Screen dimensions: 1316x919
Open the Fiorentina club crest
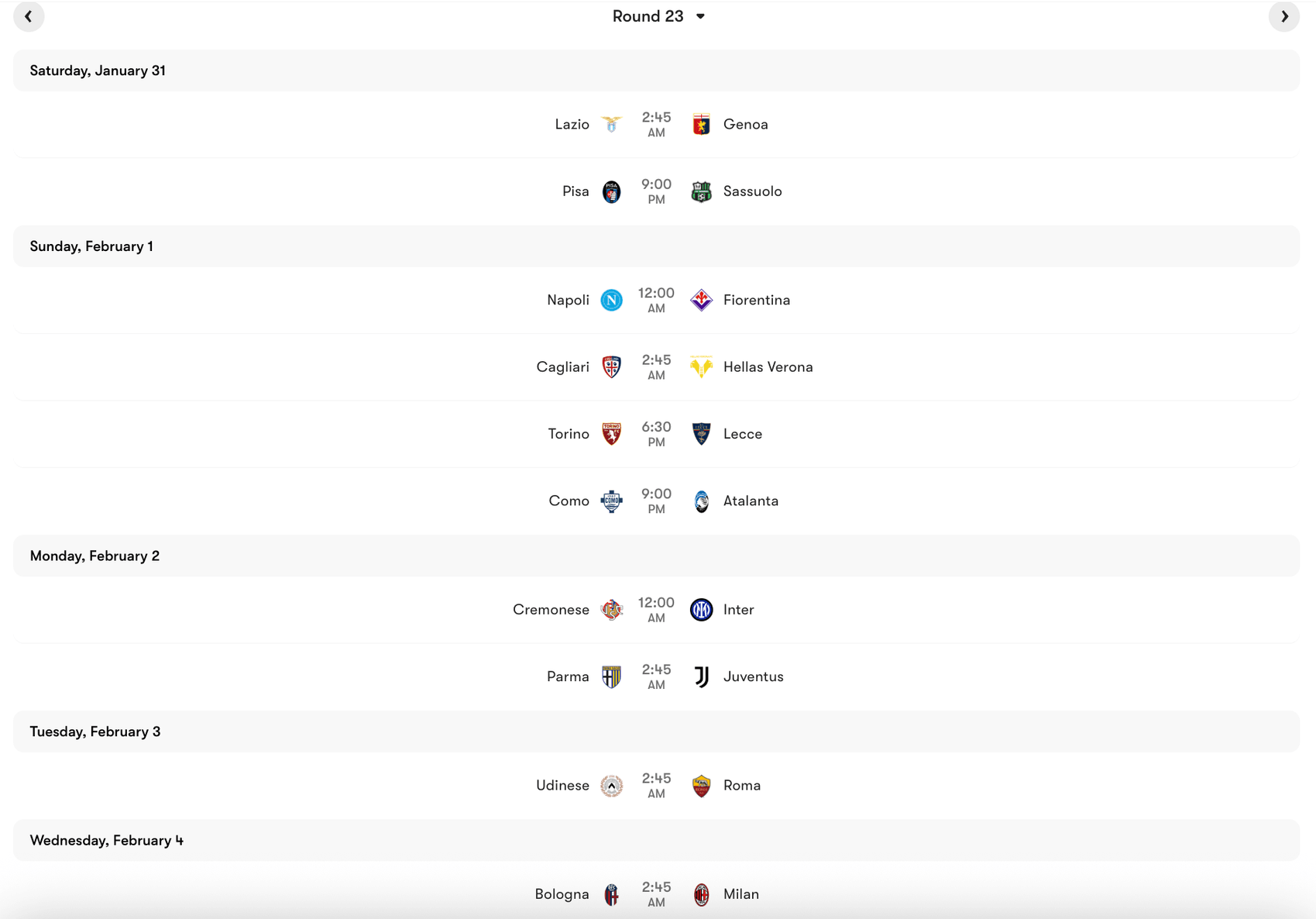pos(701,300)
